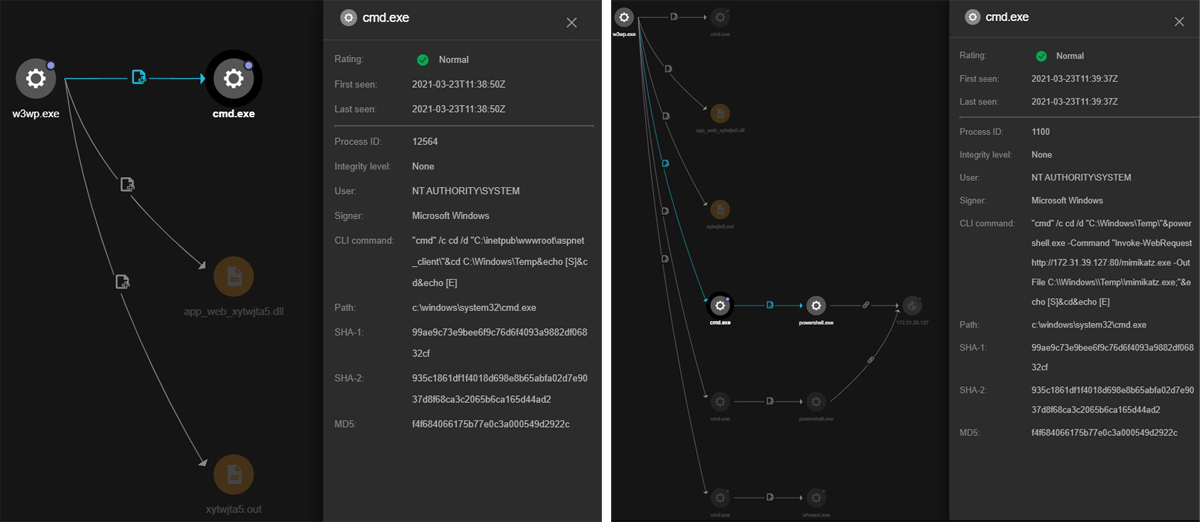
Task: Click edge icon from w3wp.exe to top cmd.exe, right graph
Action: point(674,17)
